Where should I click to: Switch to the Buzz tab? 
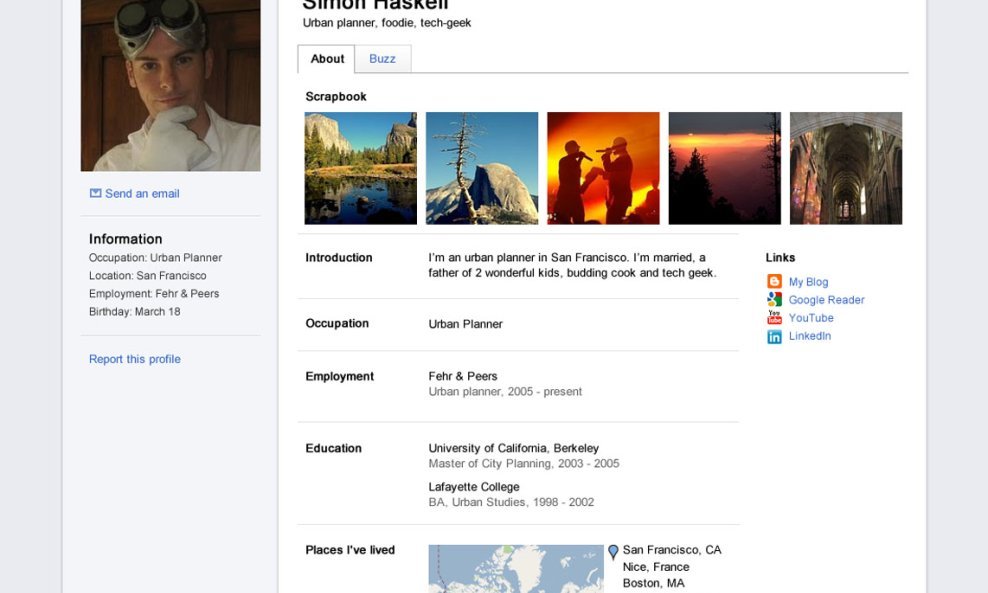click(x=382, y=59)
